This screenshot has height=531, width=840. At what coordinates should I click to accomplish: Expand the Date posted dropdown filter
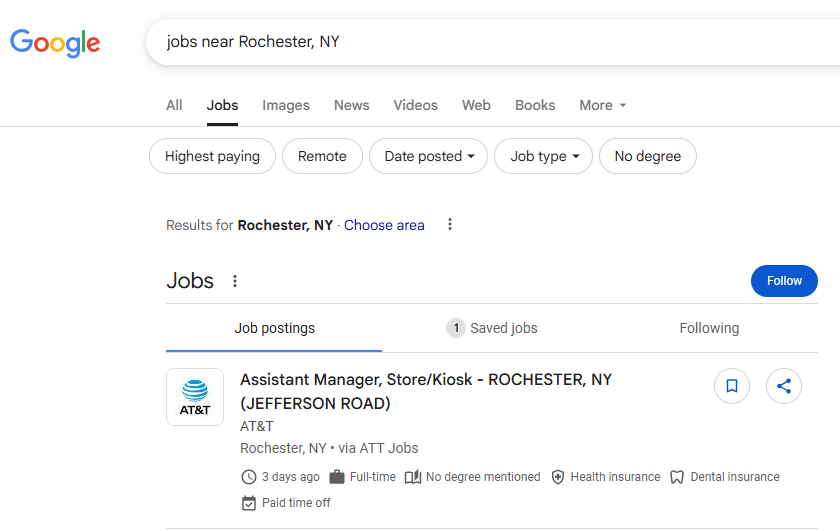click(x=429, y=156)
